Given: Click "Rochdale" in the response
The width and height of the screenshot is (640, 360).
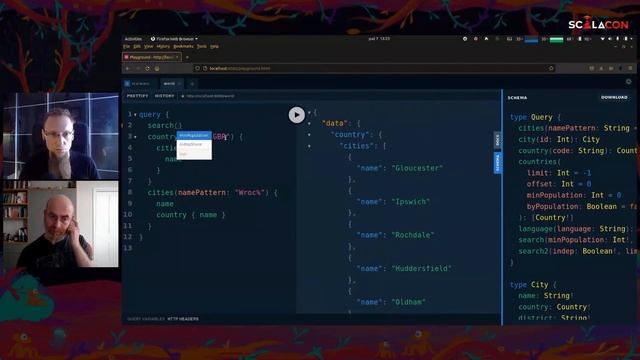Looking at the screenshot, I should point(413,235).
